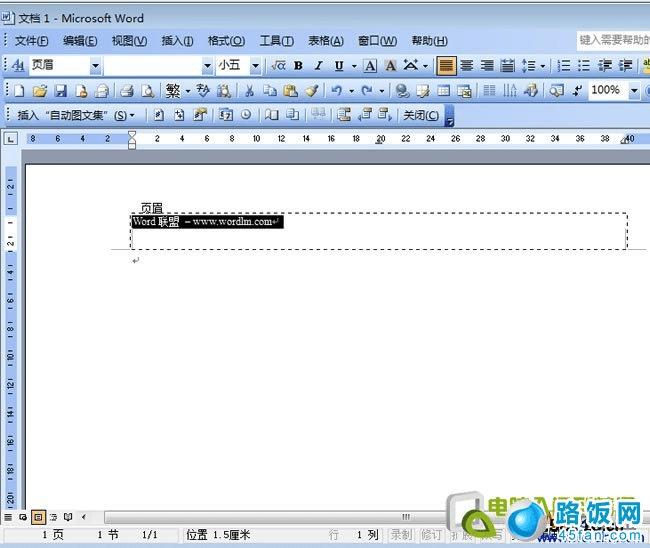This screenshot has width=650, height=548.
Task: Click the Copy icon
Action: click(x=270, y=91)
